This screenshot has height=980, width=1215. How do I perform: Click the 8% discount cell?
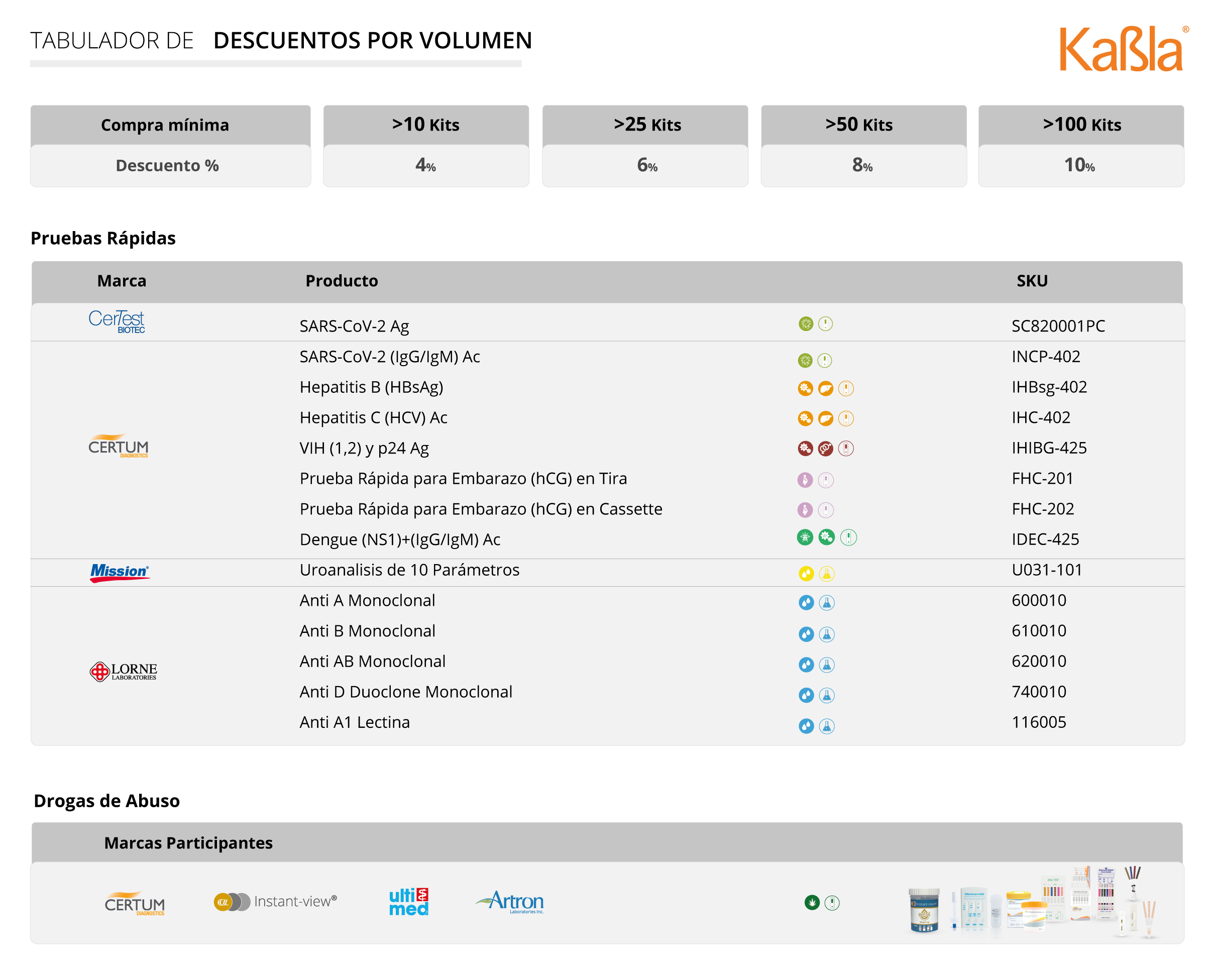pyautogui.click(x=863, y=165)
